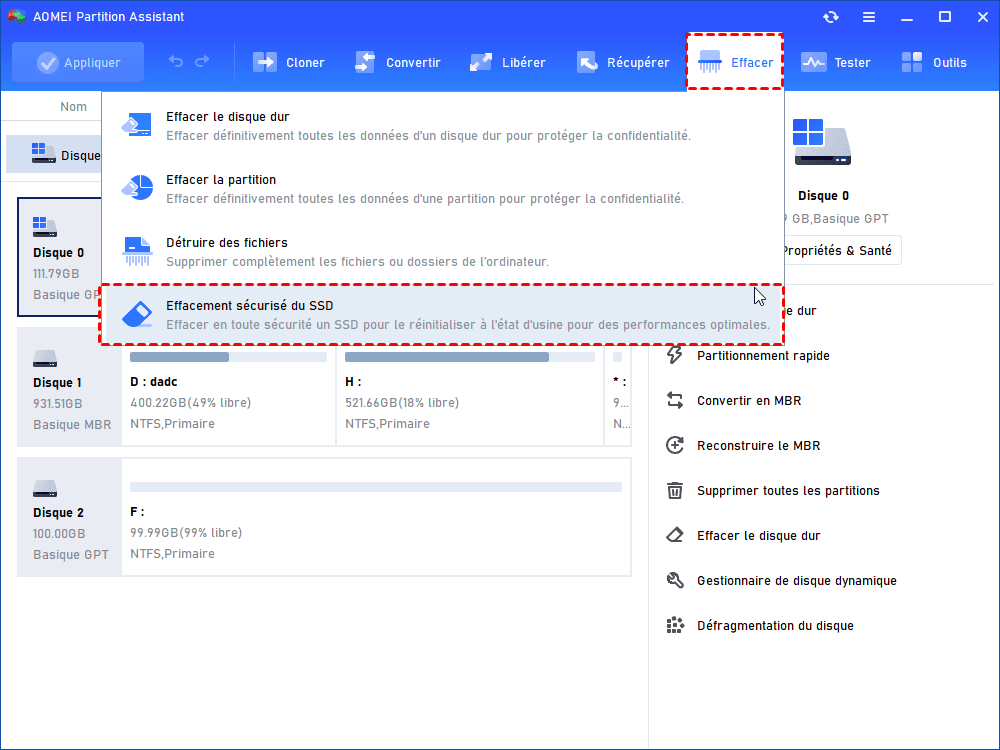Click the Défragmentation du disque icon
1000x750 pixels.
(676, 625)
